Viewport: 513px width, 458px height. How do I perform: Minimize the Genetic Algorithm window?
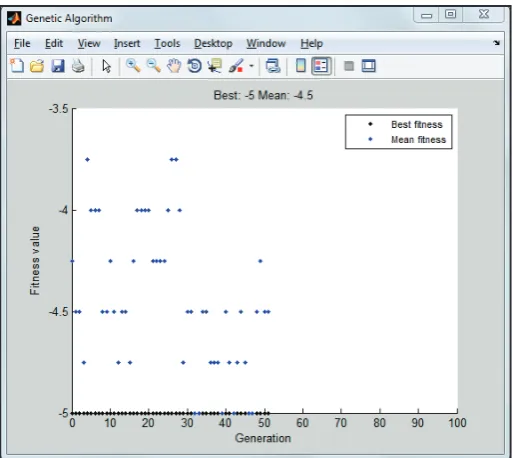(x=426, y=15)
